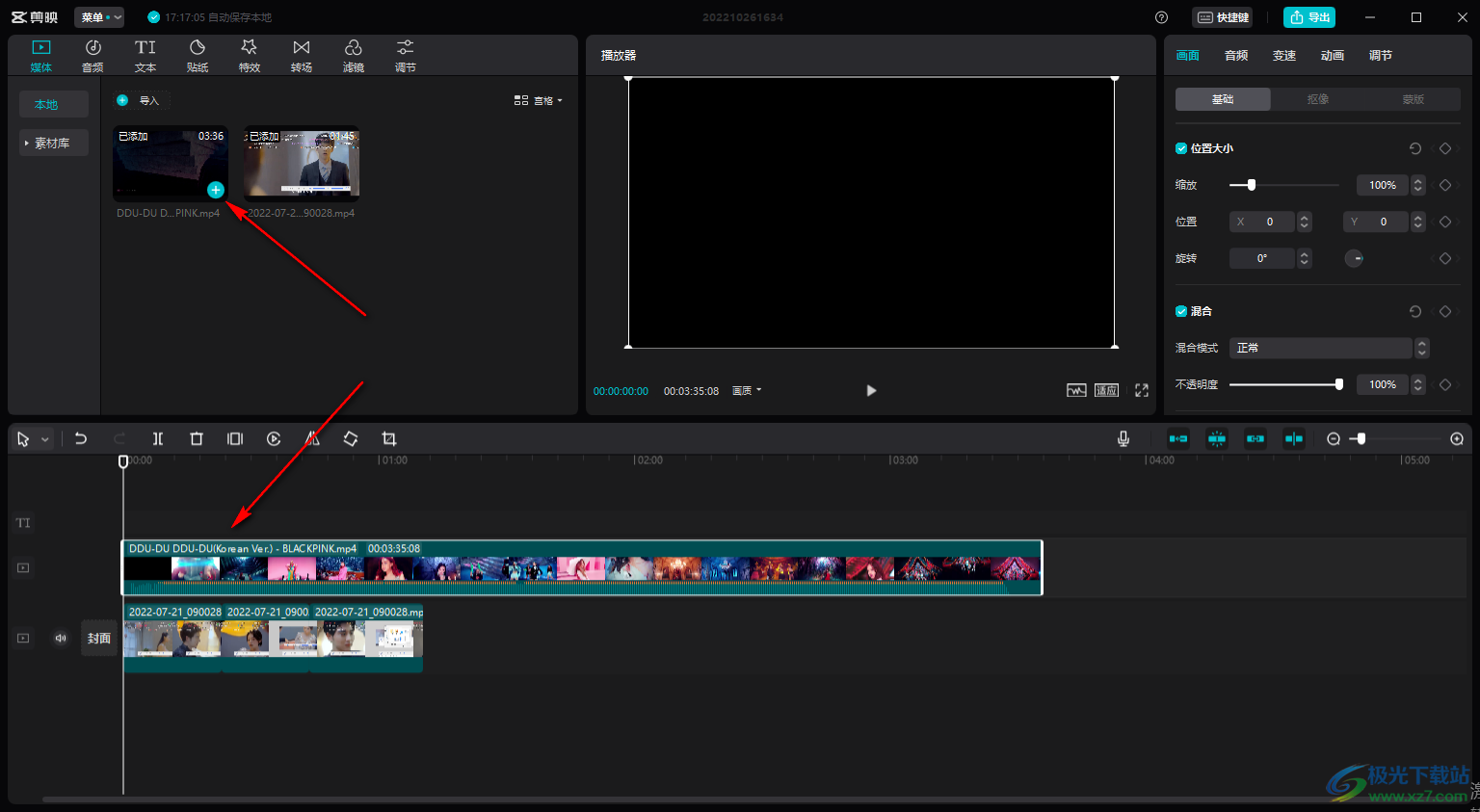Click the 导入 import button
1480x812 pixels.
[x=139, y=100]
